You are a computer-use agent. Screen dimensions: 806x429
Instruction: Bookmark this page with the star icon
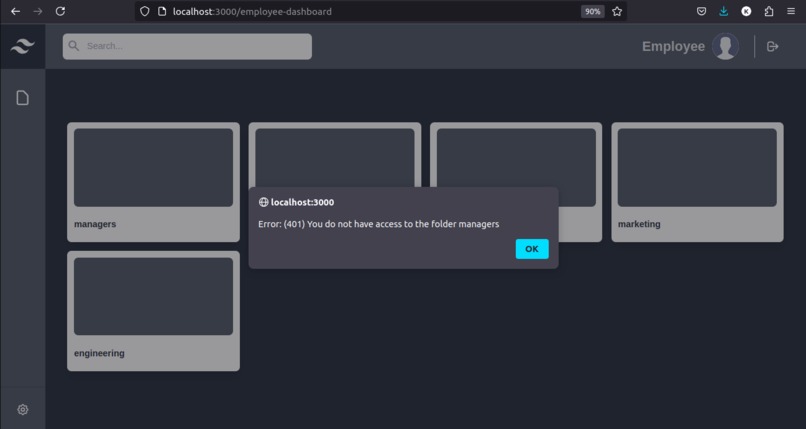[x=617, y=11]
